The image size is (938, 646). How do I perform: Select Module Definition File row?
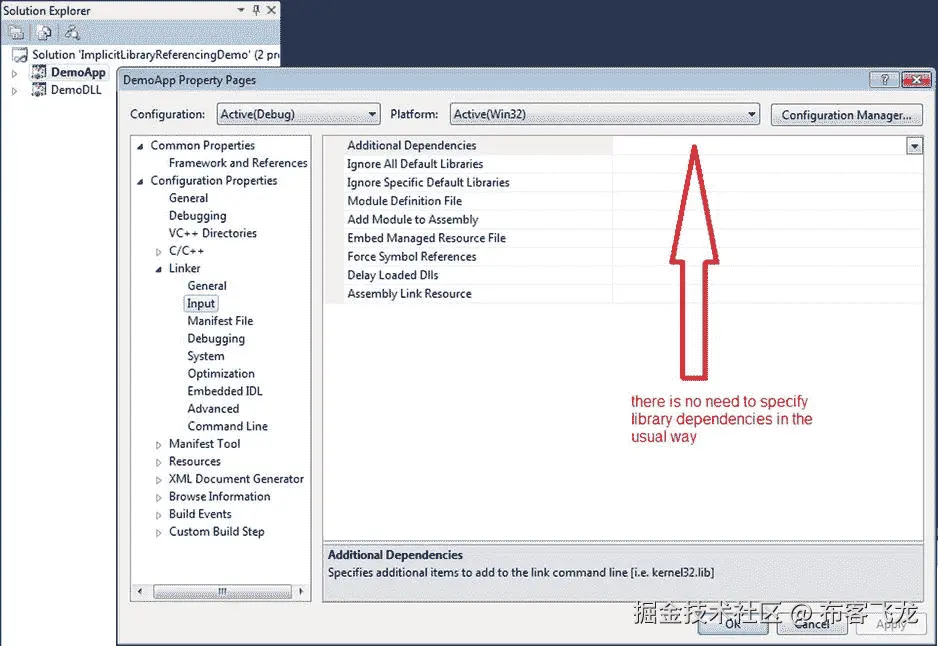[624, 201]
